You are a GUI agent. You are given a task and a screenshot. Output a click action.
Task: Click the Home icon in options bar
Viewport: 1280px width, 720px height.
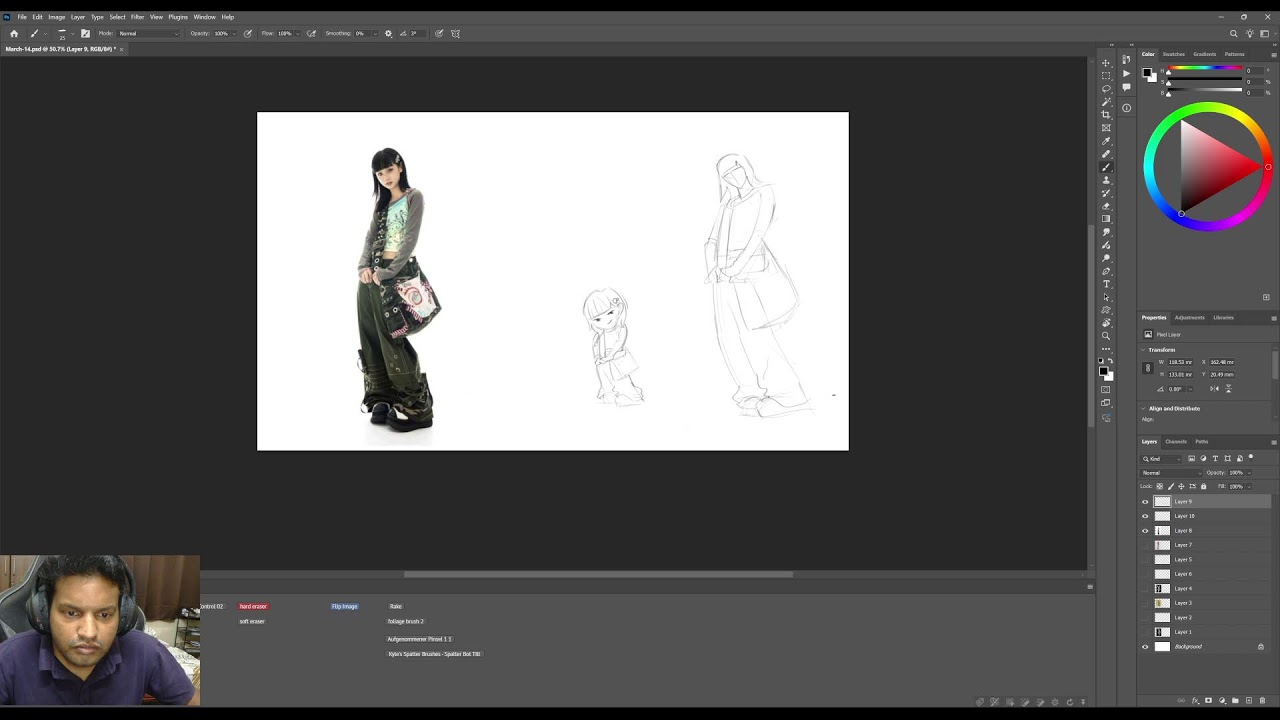14,33
